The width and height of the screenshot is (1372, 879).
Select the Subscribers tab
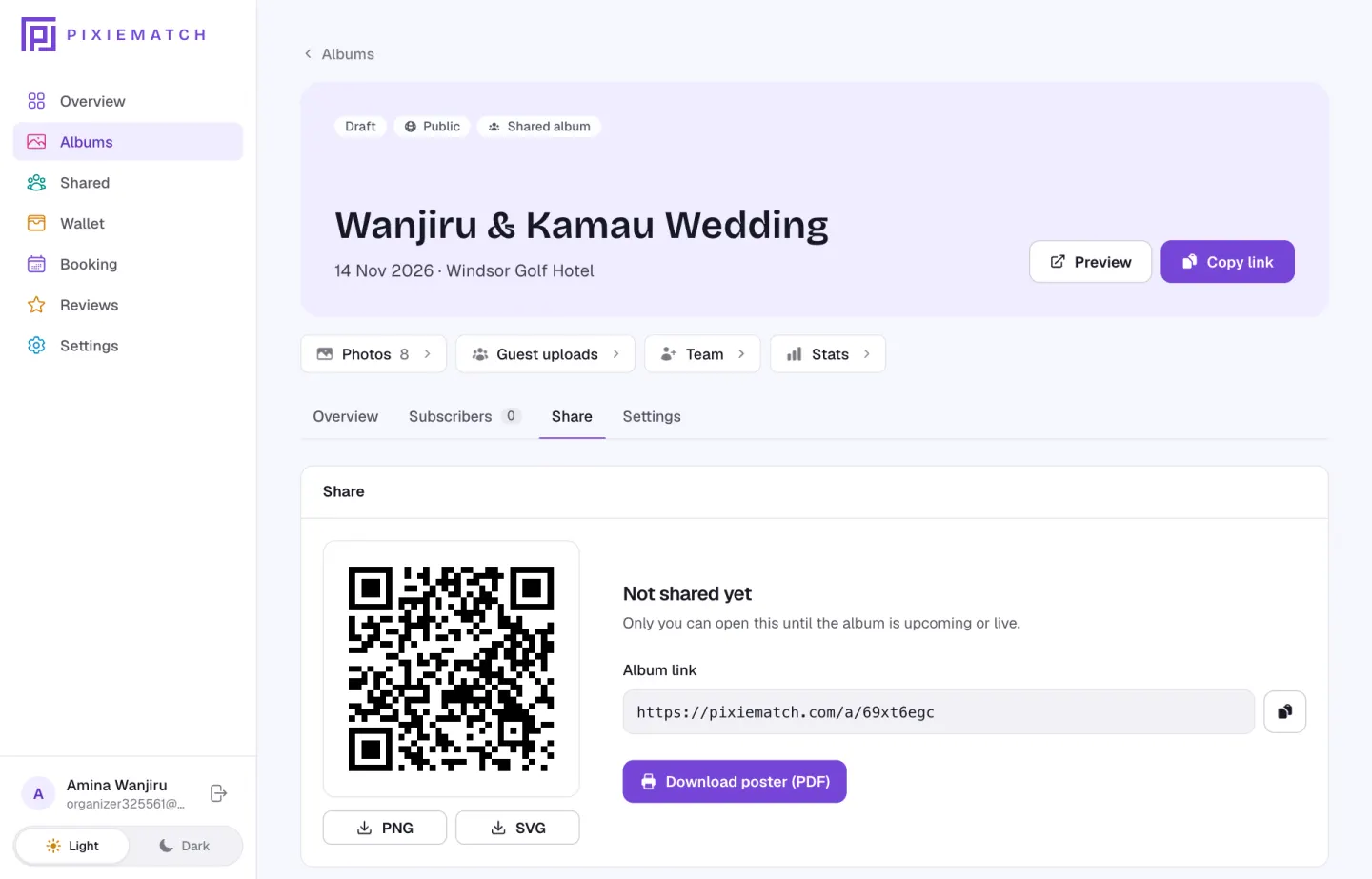point(465,417)
